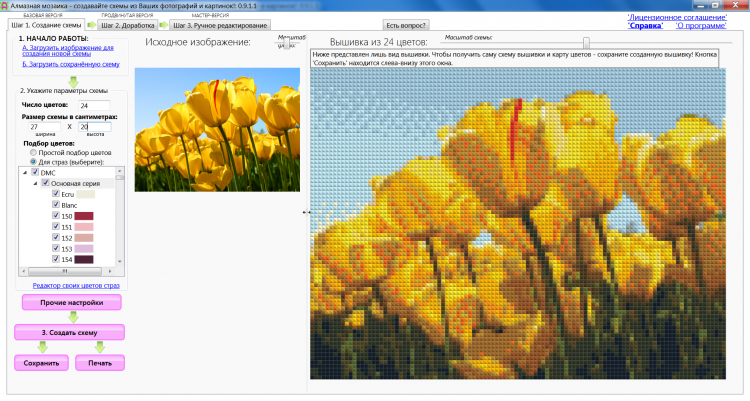Uncheck the color 154 checkbox
The image size is (750, 401).
pos(56,259)
